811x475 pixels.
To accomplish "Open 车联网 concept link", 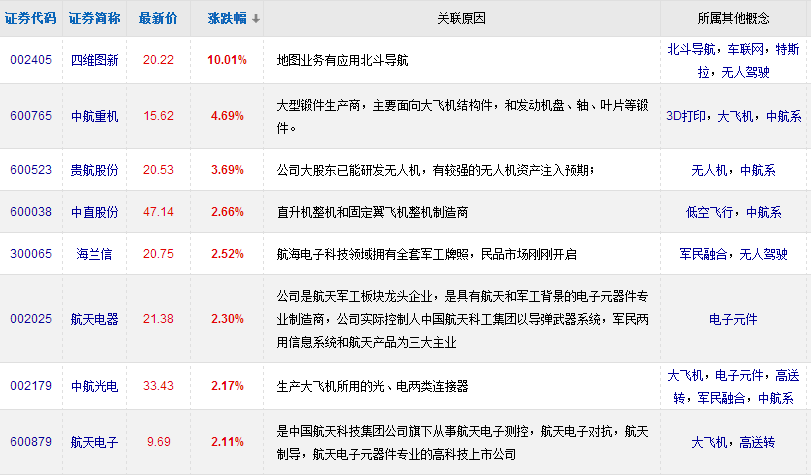I will point(745,49).
